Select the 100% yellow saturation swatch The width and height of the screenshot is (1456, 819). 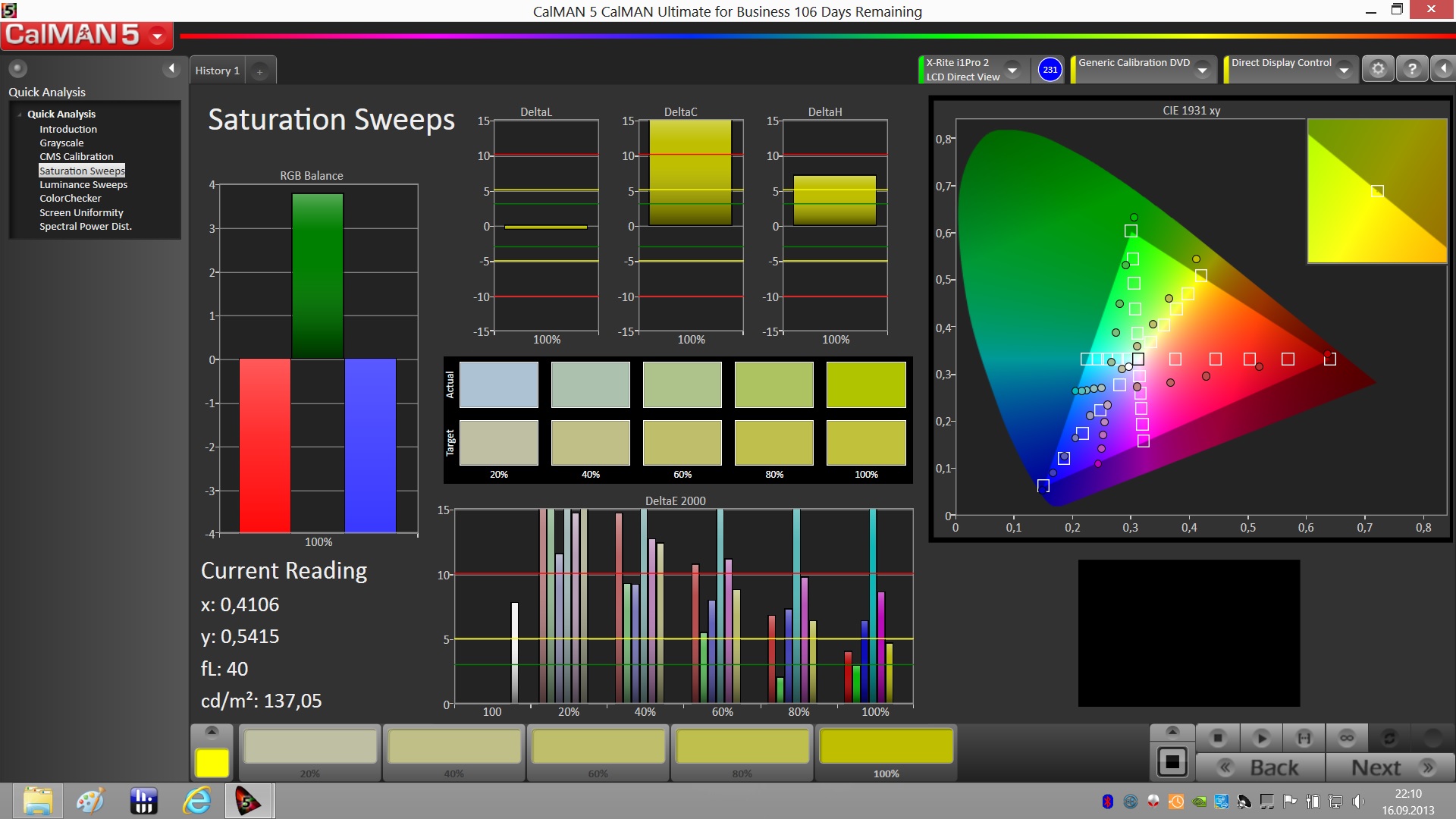[886, 747]
